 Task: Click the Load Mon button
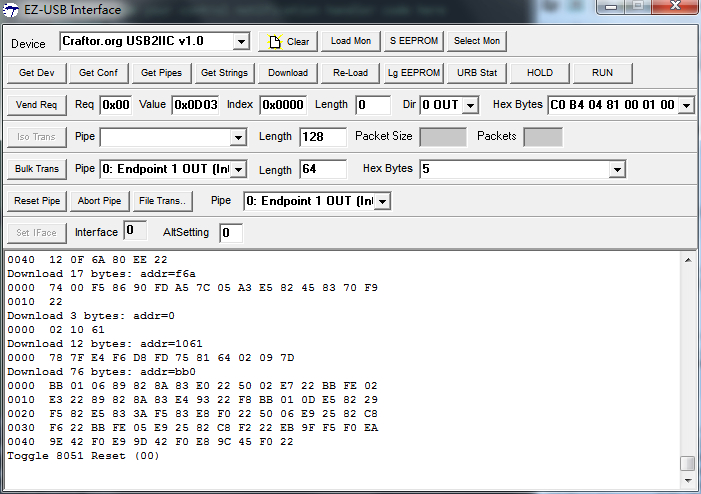[350, 41]
